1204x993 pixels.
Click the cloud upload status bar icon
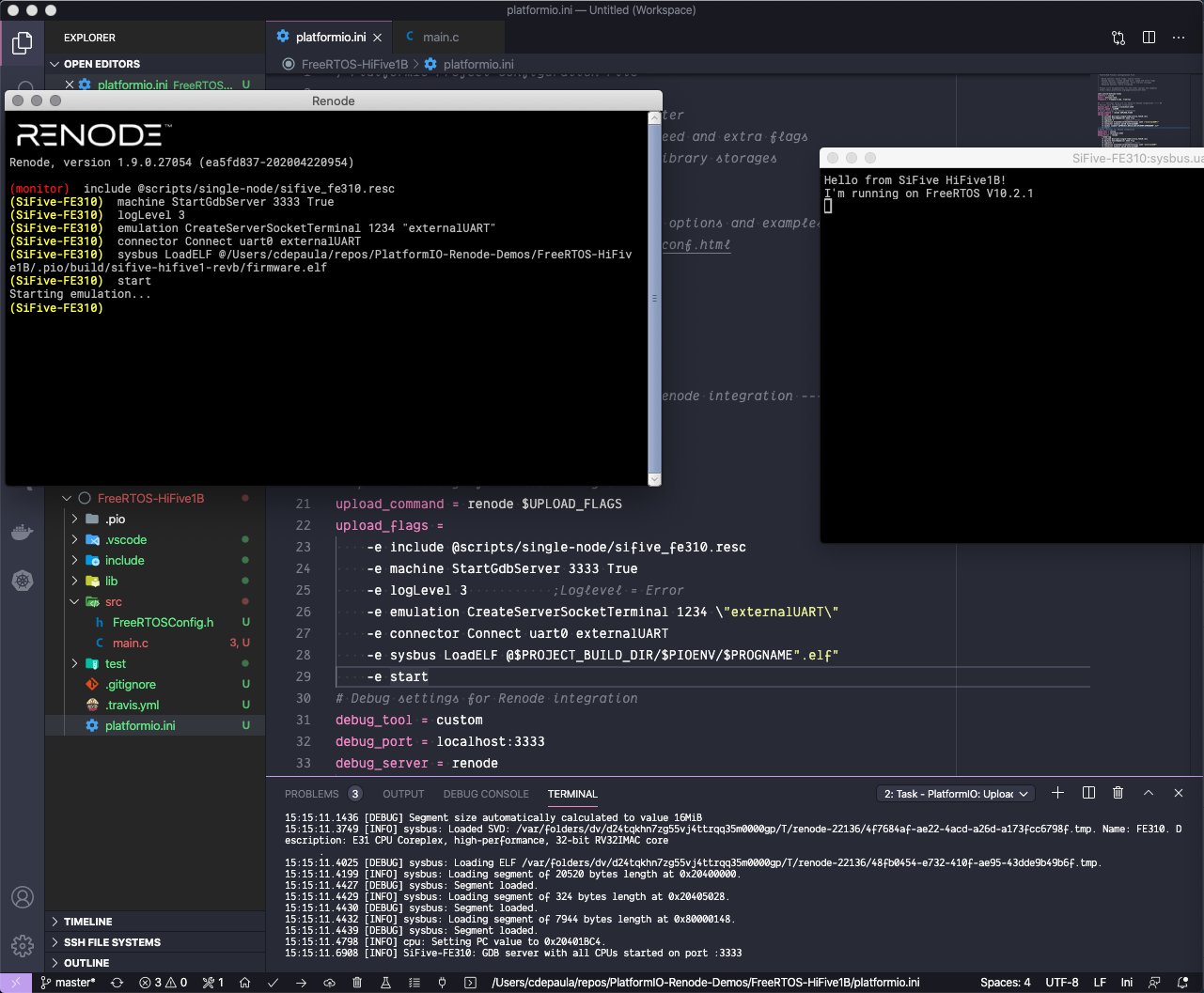[329, 983]
